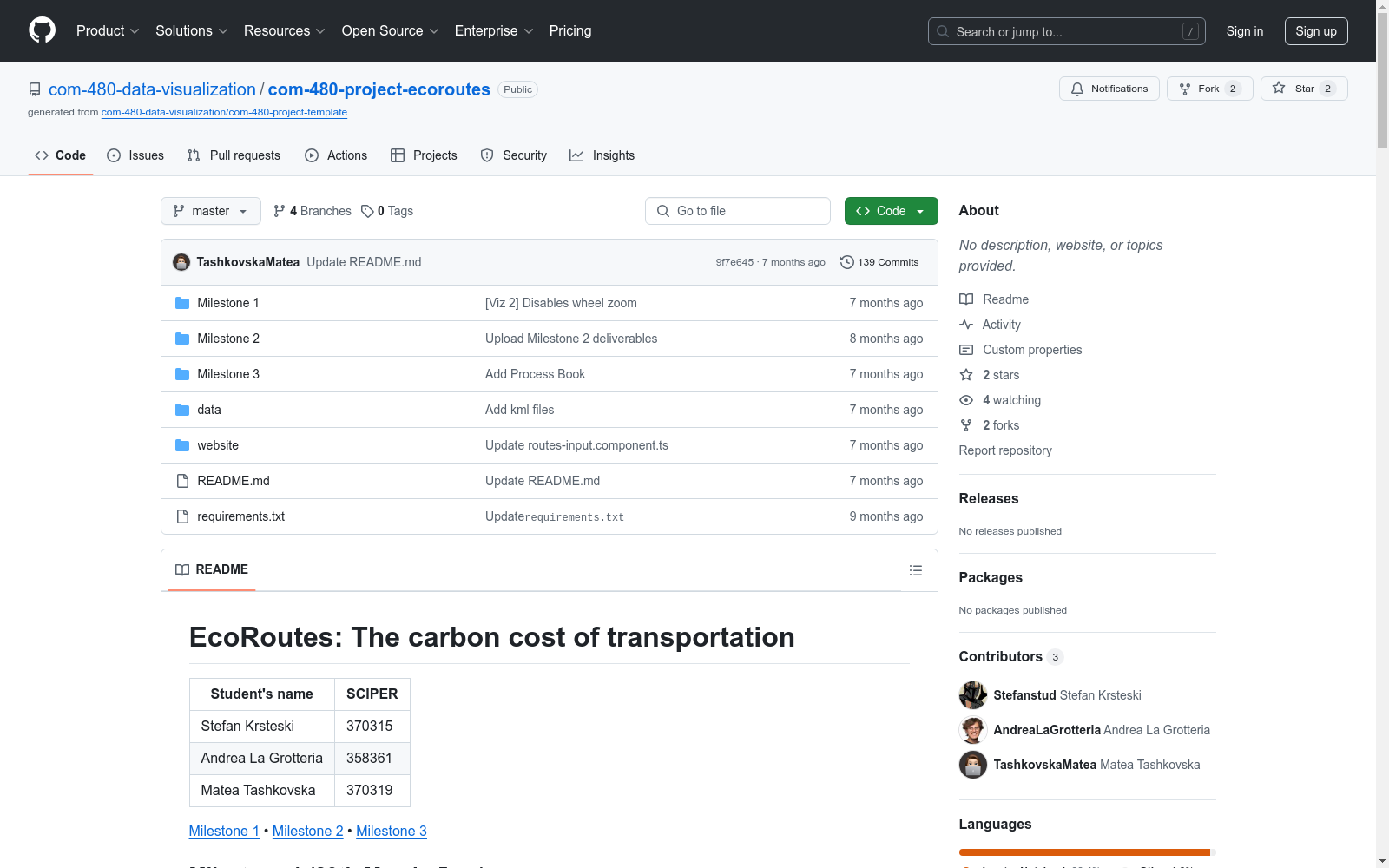This screenshot has height=868, width=1389.
Task: Switch to the Actions tab
Action: tap(336, 155)
